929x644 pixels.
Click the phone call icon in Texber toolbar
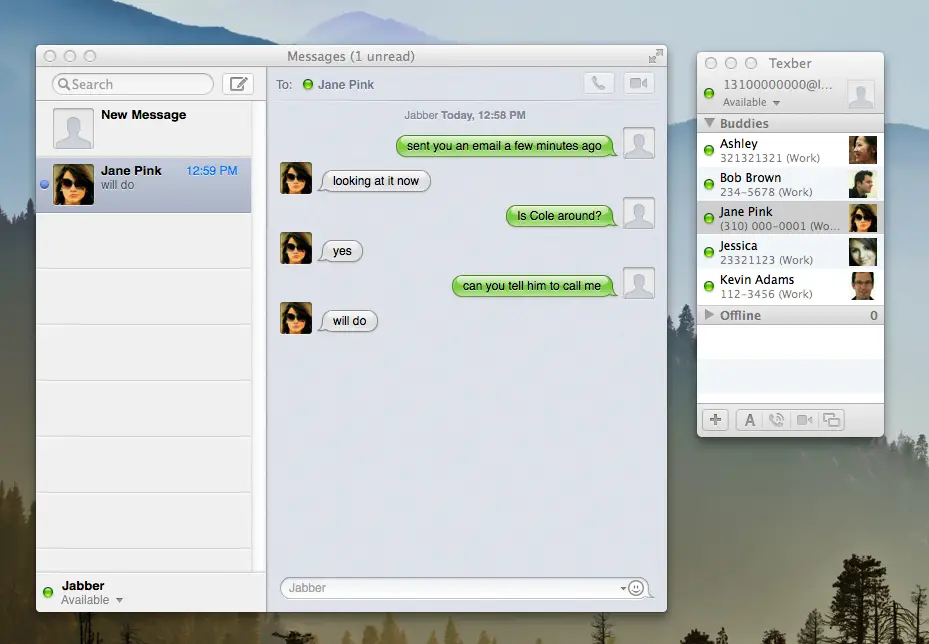776,420
